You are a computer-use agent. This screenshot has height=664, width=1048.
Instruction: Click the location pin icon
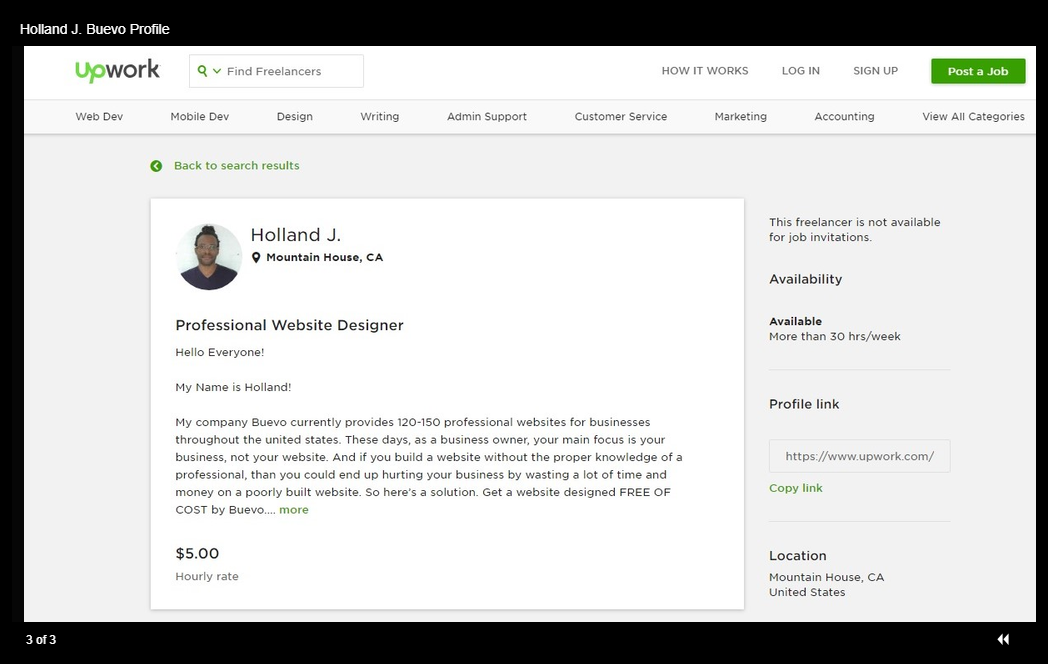(x=255, y=257)
